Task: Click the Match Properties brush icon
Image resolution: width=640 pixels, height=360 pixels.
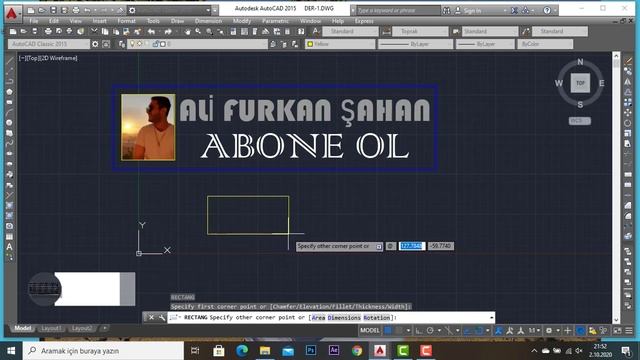Action: click(x=138, y=31)
